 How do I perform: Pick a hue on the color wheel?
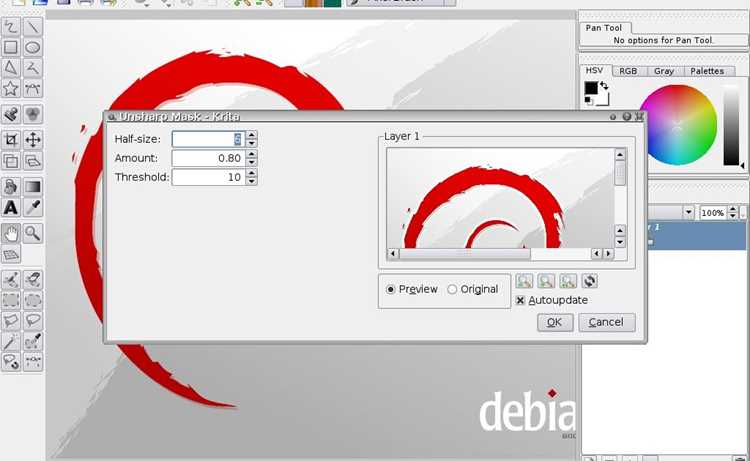(x=678, y=124)
